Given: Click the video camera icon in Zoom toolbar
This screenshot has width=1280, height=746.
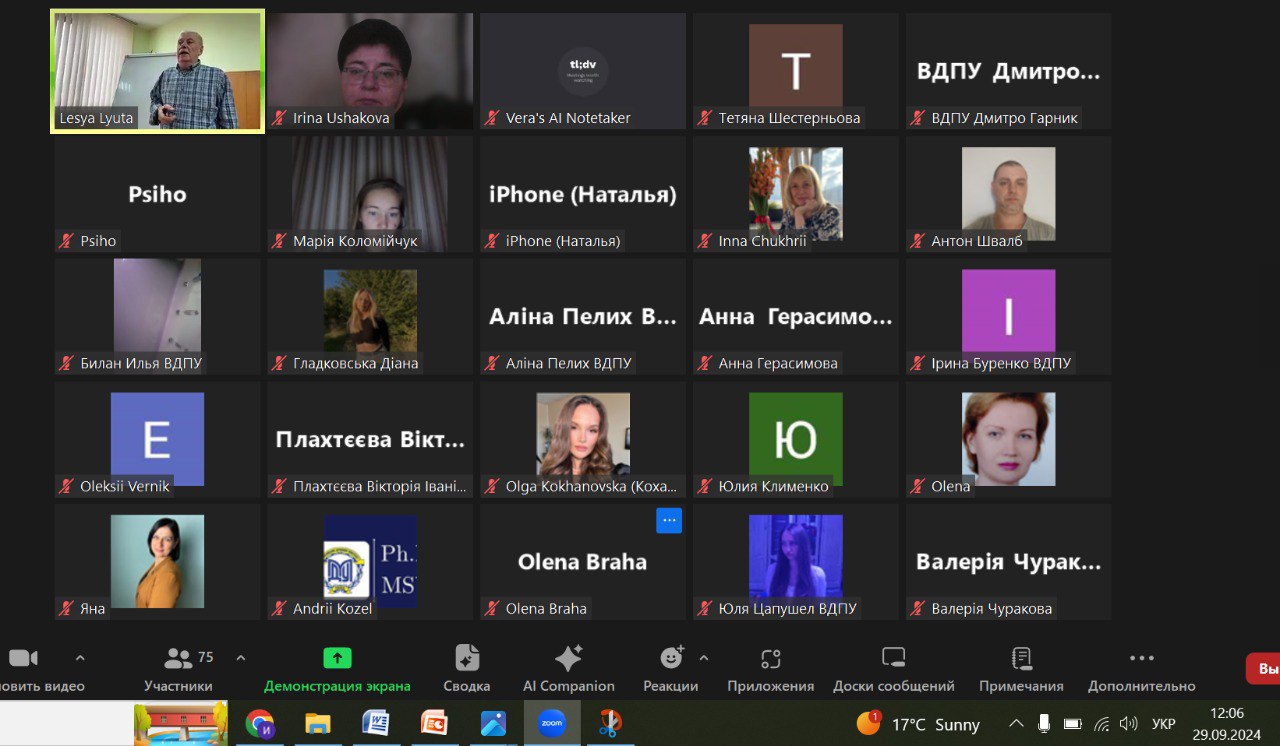Looking at the screenshot, I should click(x=23, y=658).
